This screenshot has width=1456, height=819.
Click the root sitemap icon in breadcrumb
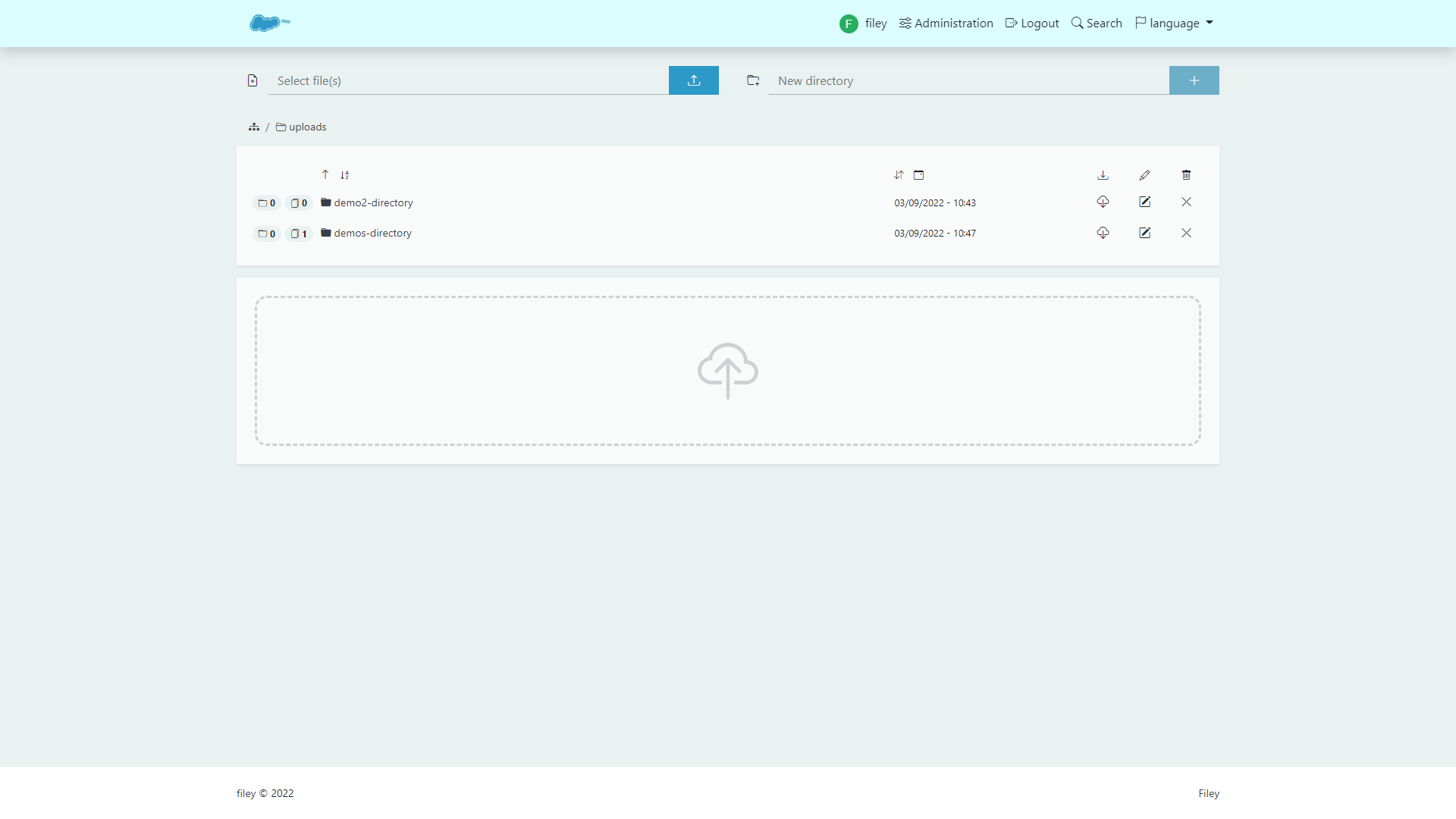coord(254,127)
